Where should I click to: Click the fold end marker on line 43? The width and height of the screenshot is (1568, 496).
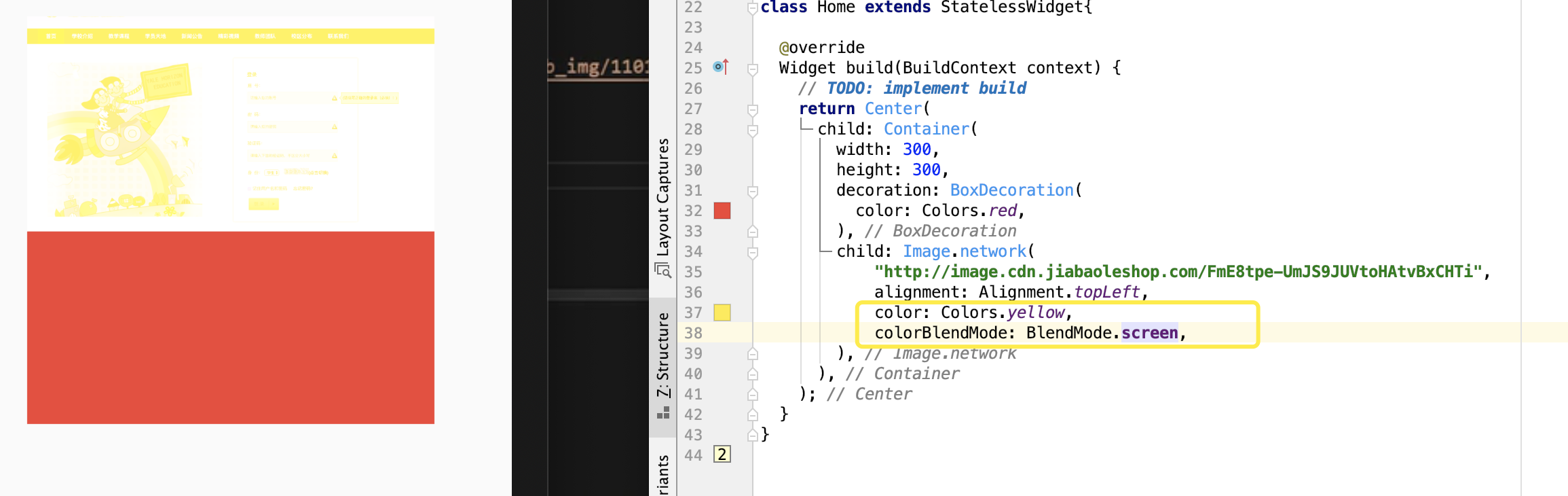pos(753,435)
